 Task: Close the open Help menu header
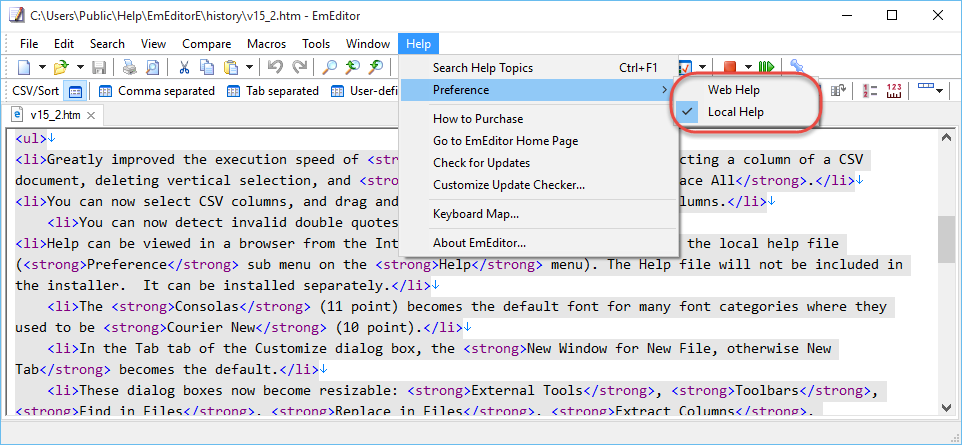(x=418, y=44)
